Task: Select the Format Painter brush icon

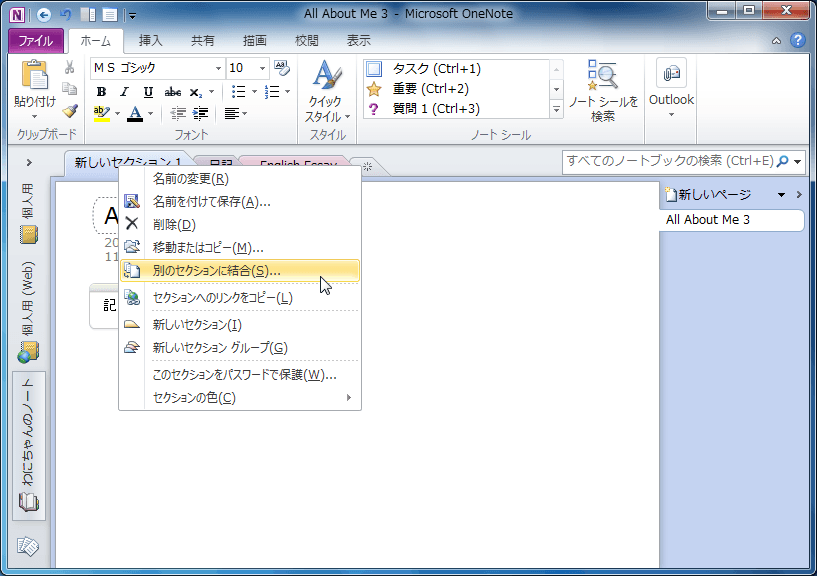Action: pyautogui.click(x=69, y=111)
